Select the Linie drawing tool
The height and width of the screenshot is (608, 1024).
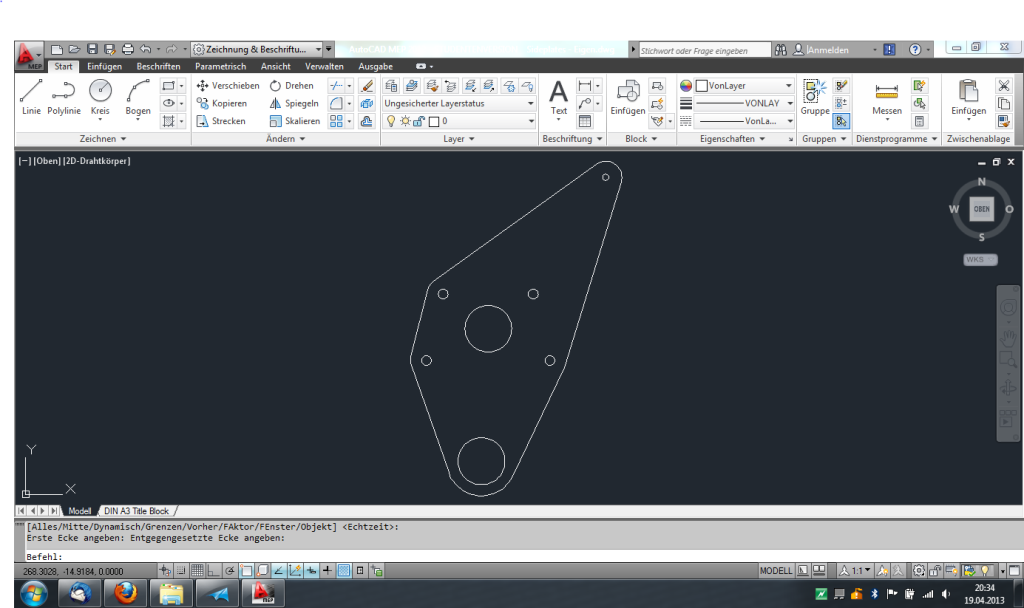coord(31,97)
